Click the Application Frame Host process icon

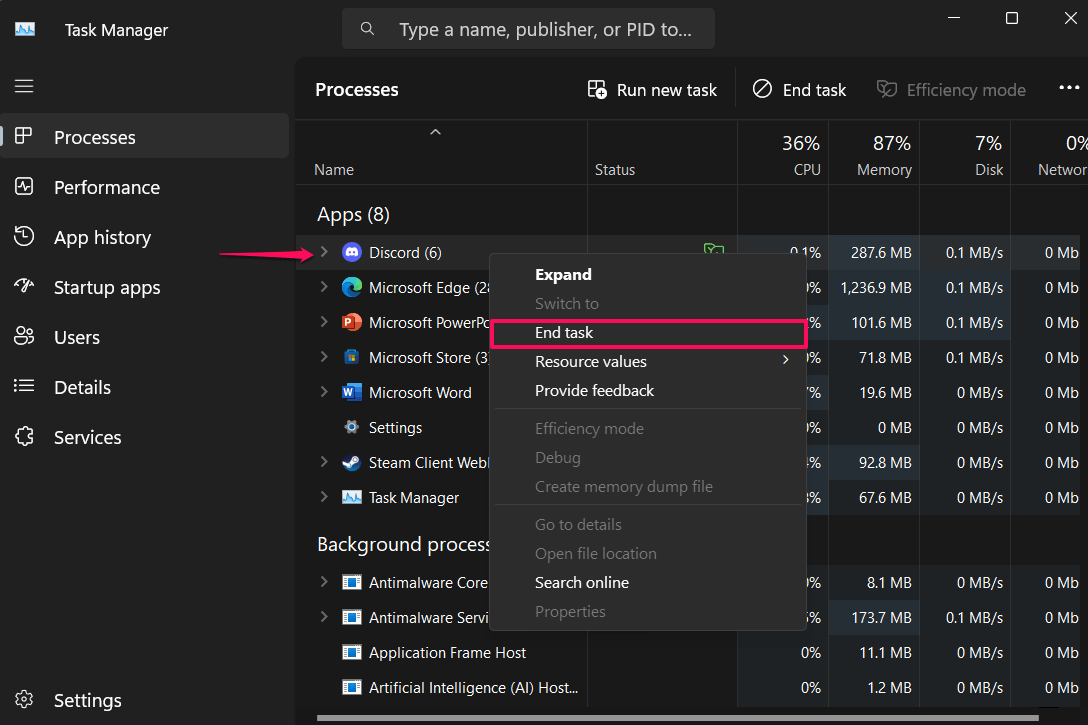tap(352, 653)
